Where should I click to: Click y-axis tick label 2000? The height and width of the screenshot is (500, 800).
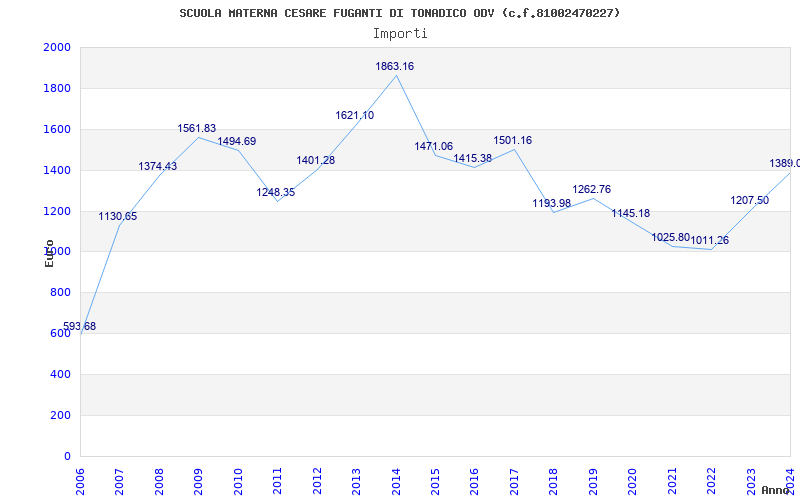(x=57, y=47)
